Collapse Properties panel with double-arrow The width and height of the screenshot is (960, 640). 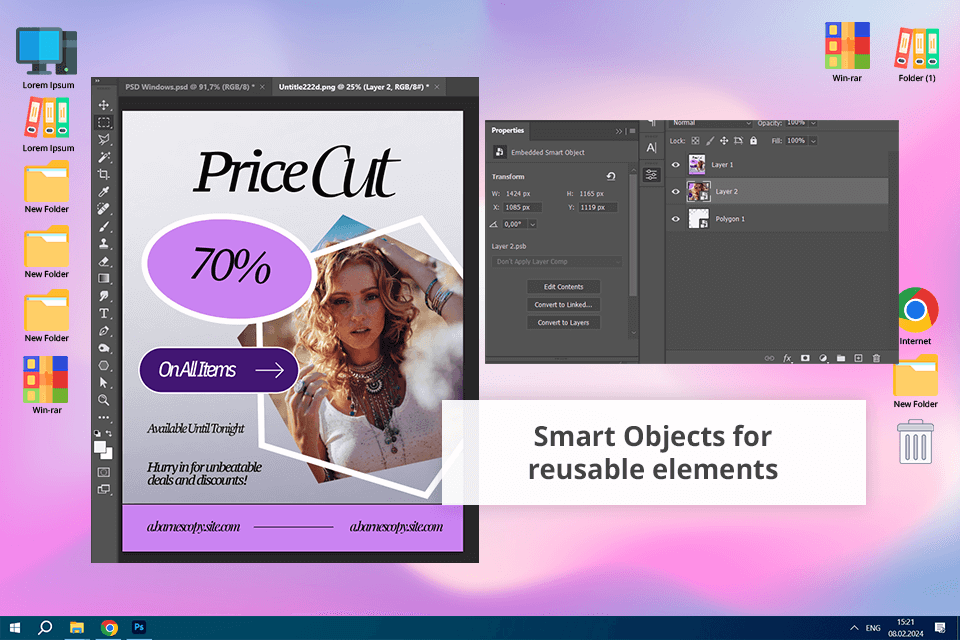pos(618,131)
